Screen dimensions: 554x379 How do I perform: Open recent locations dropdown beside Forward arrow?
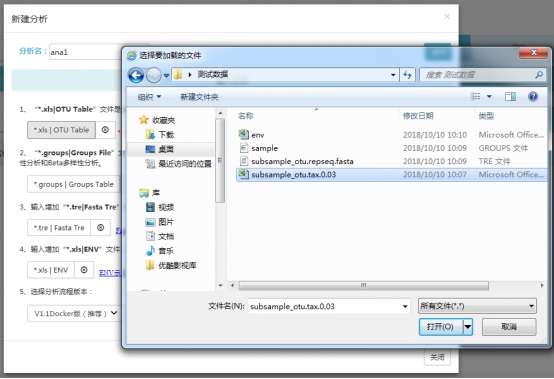click(x=166, y=75)
